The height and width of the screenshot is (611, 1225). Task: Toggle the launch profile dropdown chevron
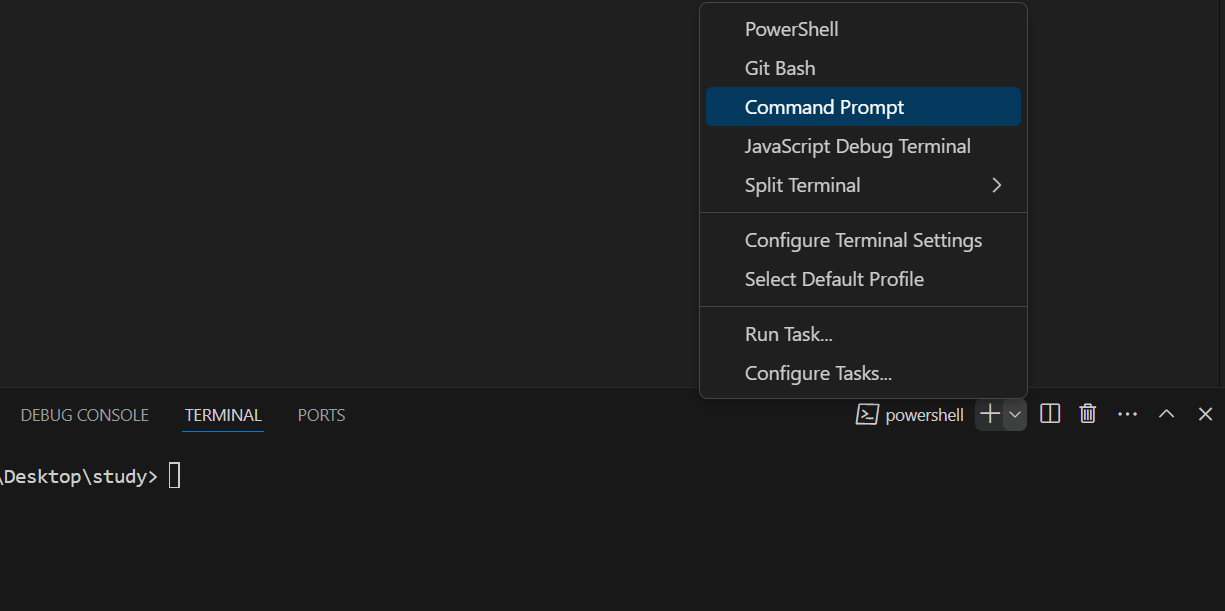[x=1015, y=414]
